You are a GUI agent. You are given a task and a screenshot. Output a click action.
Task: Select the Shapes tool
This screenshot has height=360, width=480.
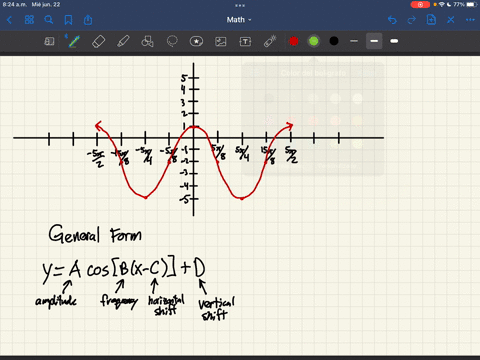tap(147, 41)
